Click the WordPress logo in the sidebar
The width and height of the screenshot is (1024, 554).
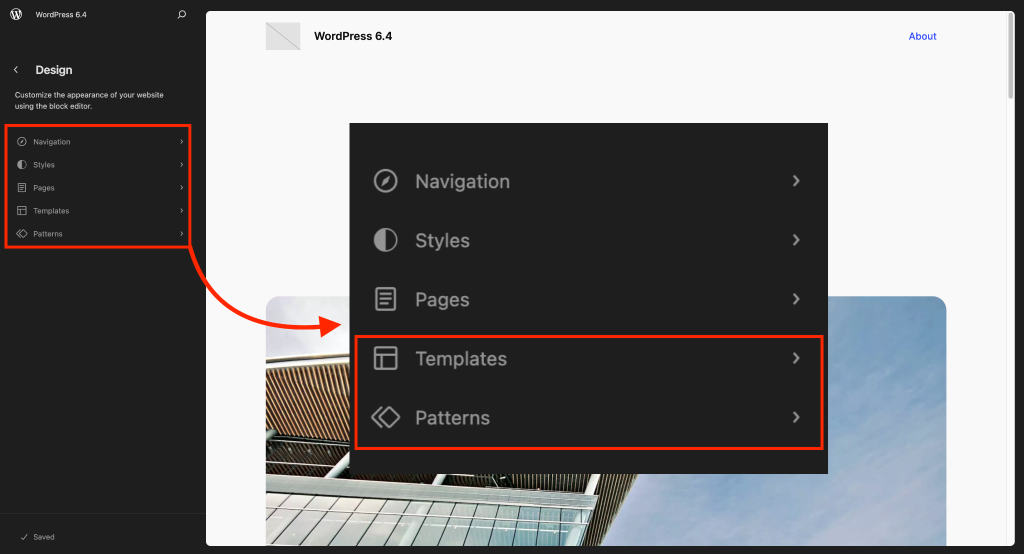tap(16, 14)
